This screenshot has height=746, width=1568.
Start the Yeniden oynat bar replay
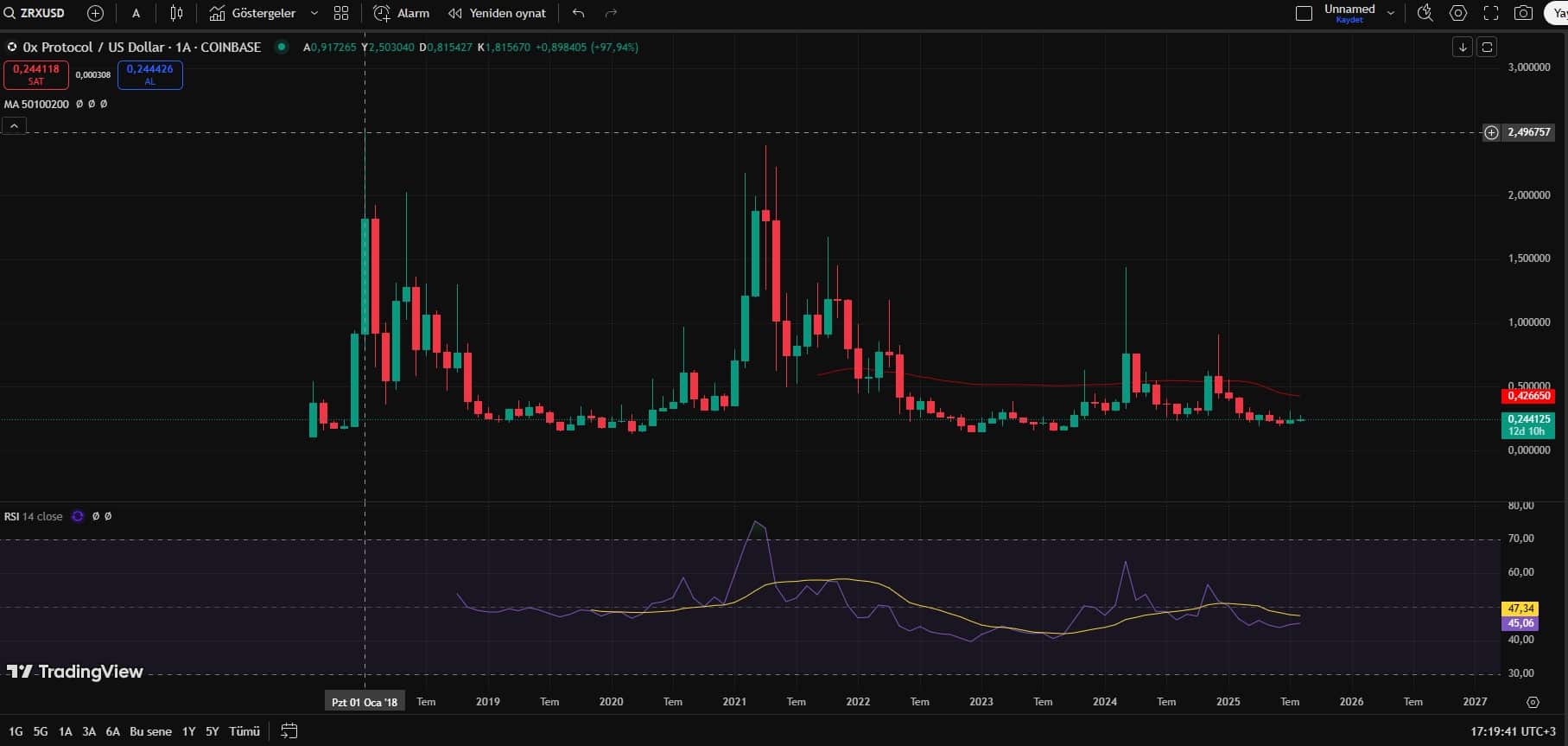497,13
